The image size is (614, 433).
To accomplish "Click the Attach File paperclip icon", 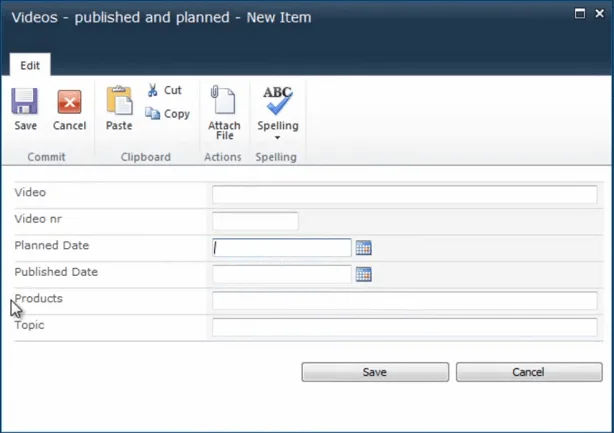I will click(x=224, y=102).
